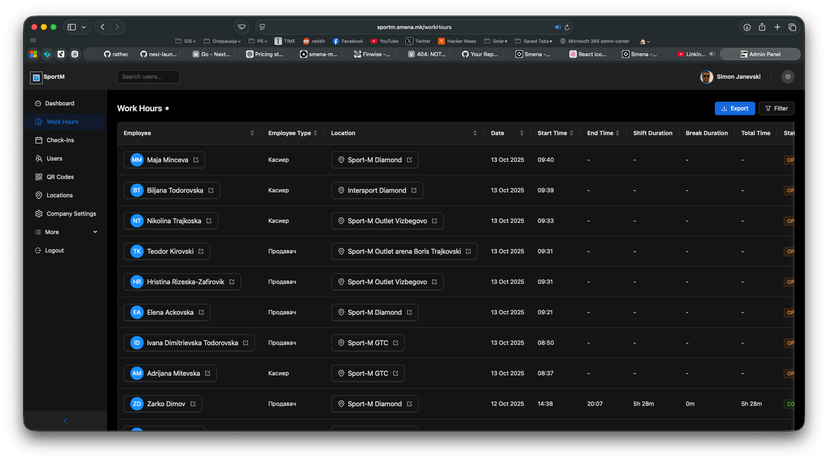
Task: Open external link for Intersport Diamond location
Action: [x=415, y=190]
